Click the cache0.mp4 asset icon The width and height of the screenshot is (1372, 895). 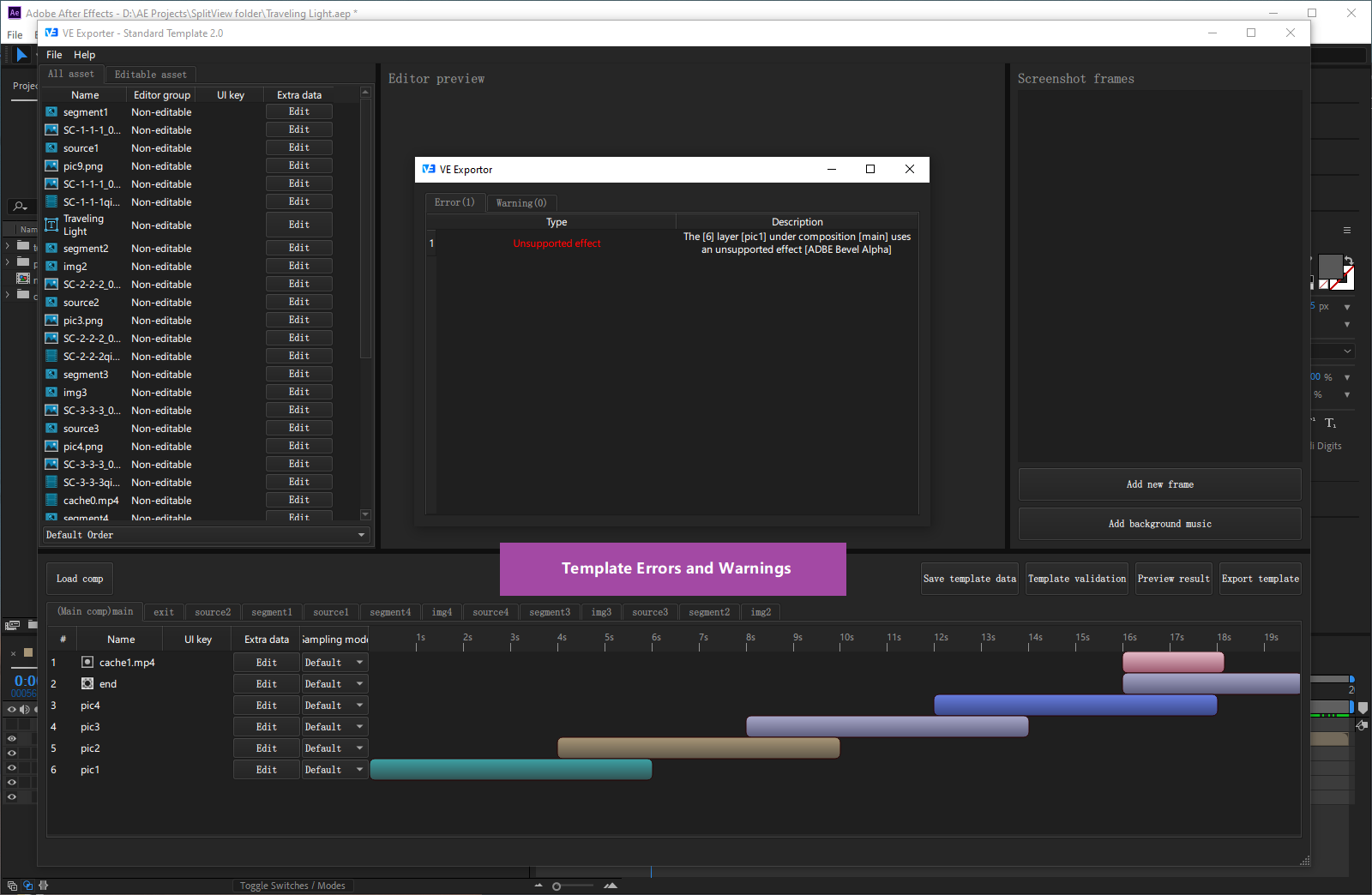pyautogui.click(x=51, y=500)
